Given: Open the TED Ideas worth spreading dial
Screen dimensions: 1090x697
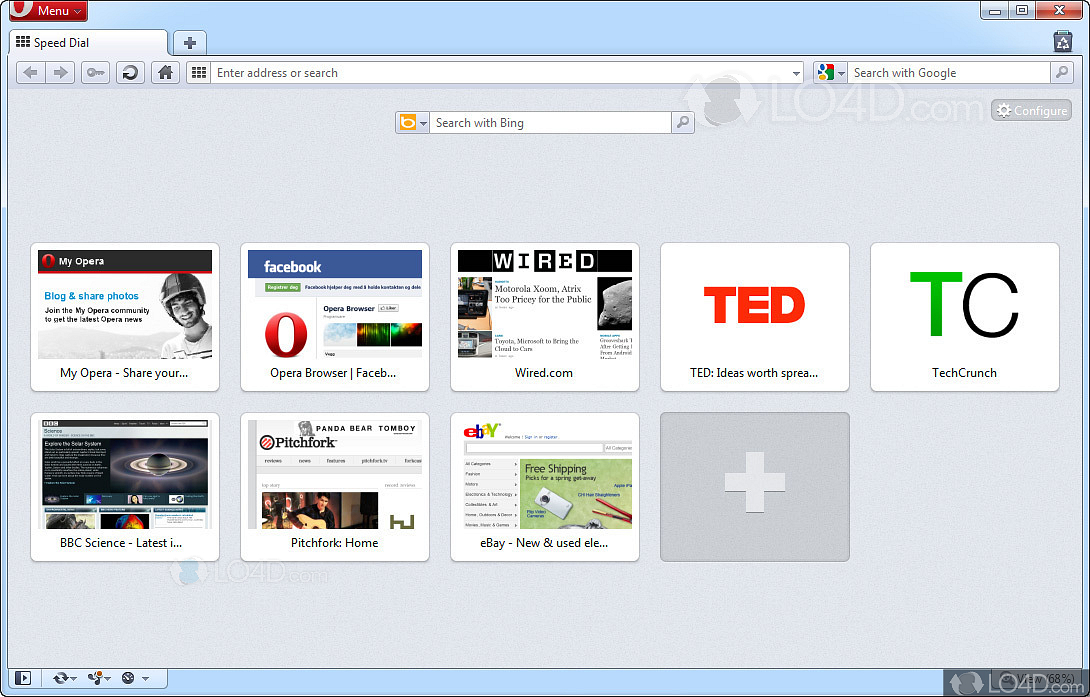Looking at the screenshot, I should (x=755, y=317).
